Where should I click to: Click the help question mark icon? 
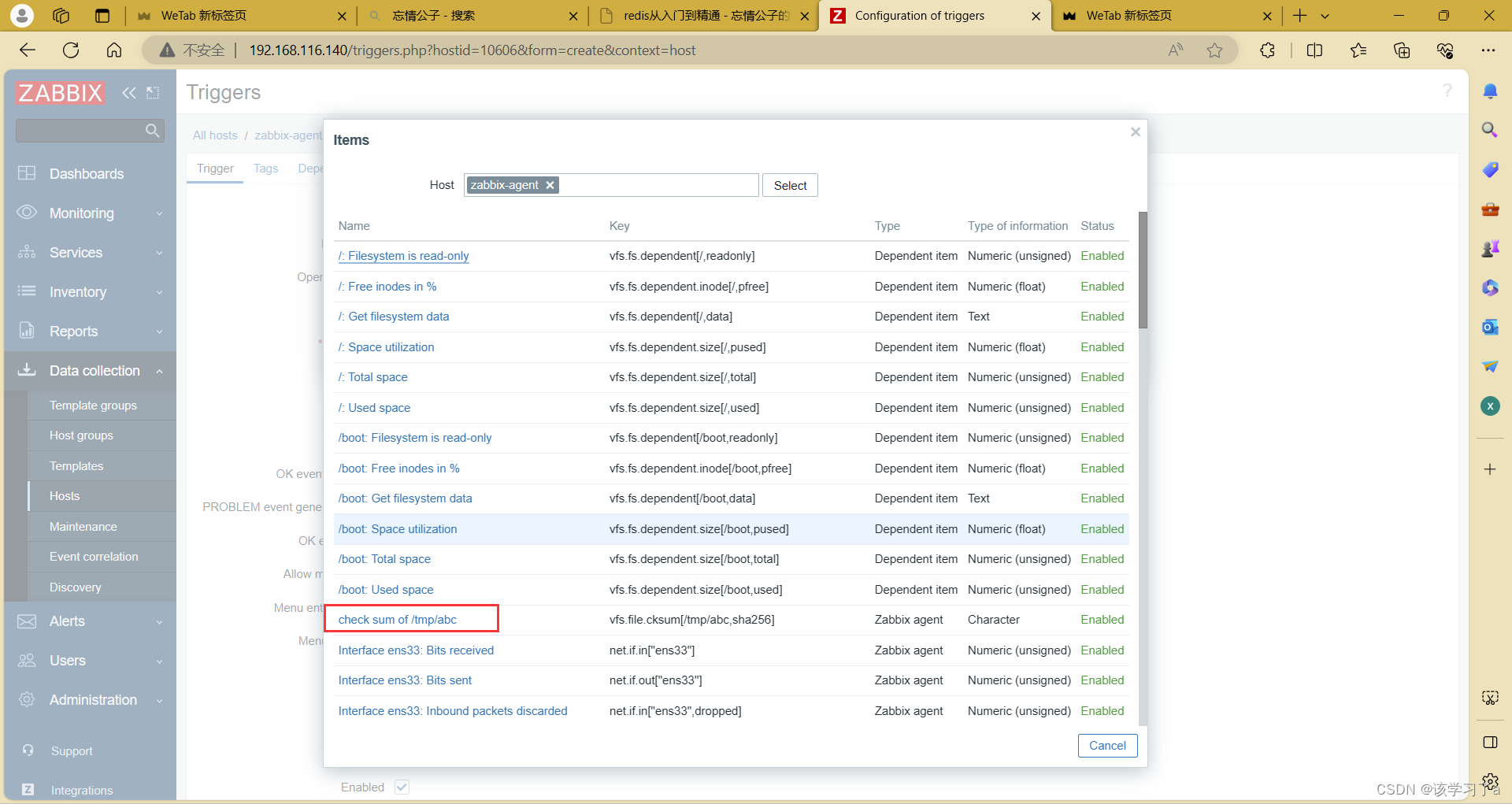pos(1447,91)
